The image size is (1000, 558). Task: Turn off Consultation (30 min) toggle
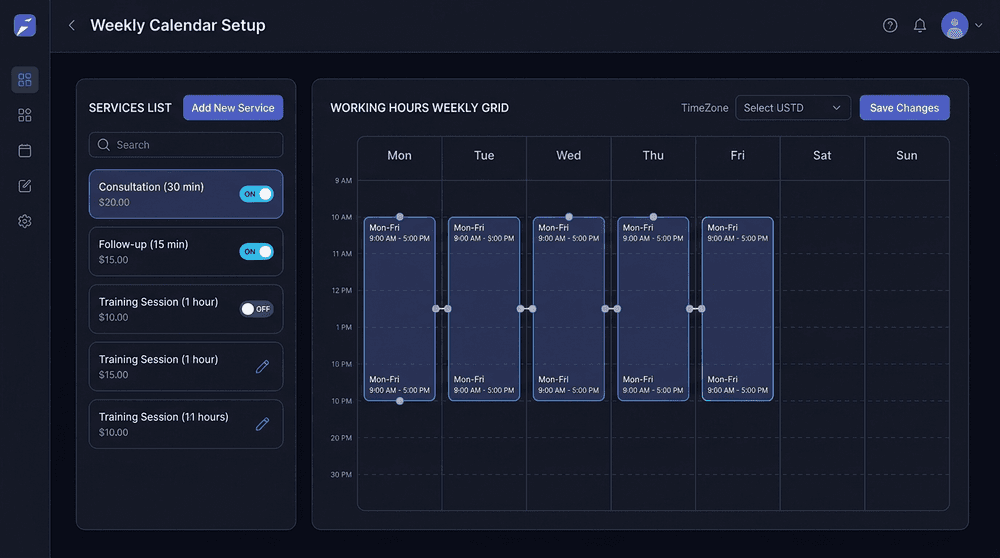point(256,194)
